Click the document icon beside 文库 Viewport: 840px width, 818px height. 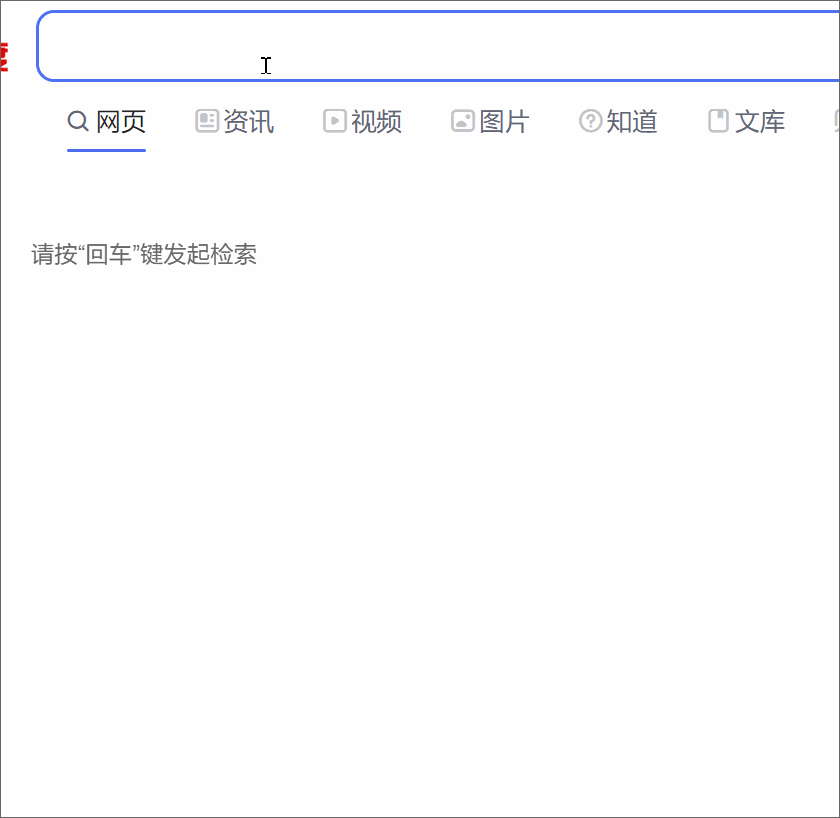coord(717,120)
